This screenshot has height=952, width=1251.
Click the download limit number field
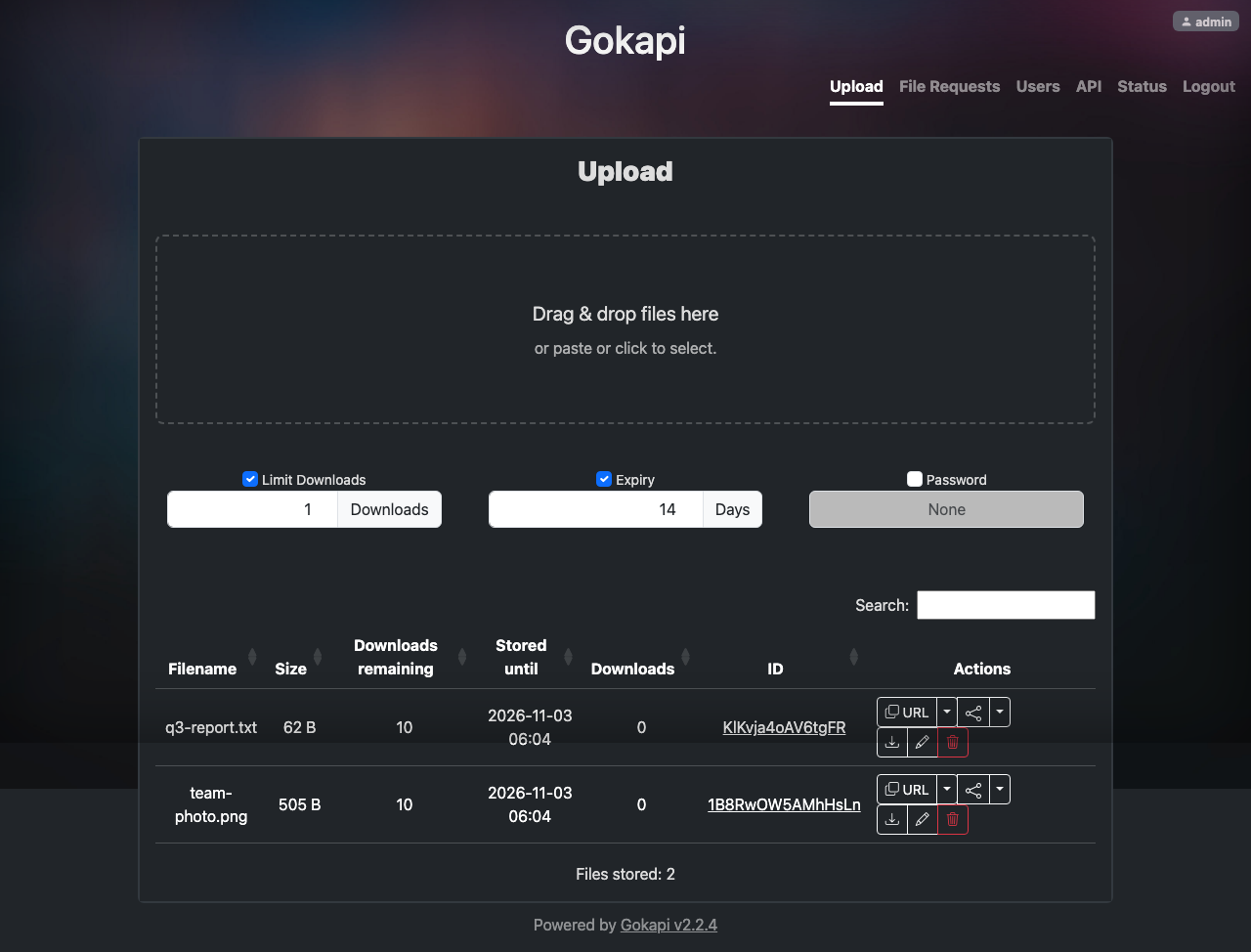click(x=253, y=509)
